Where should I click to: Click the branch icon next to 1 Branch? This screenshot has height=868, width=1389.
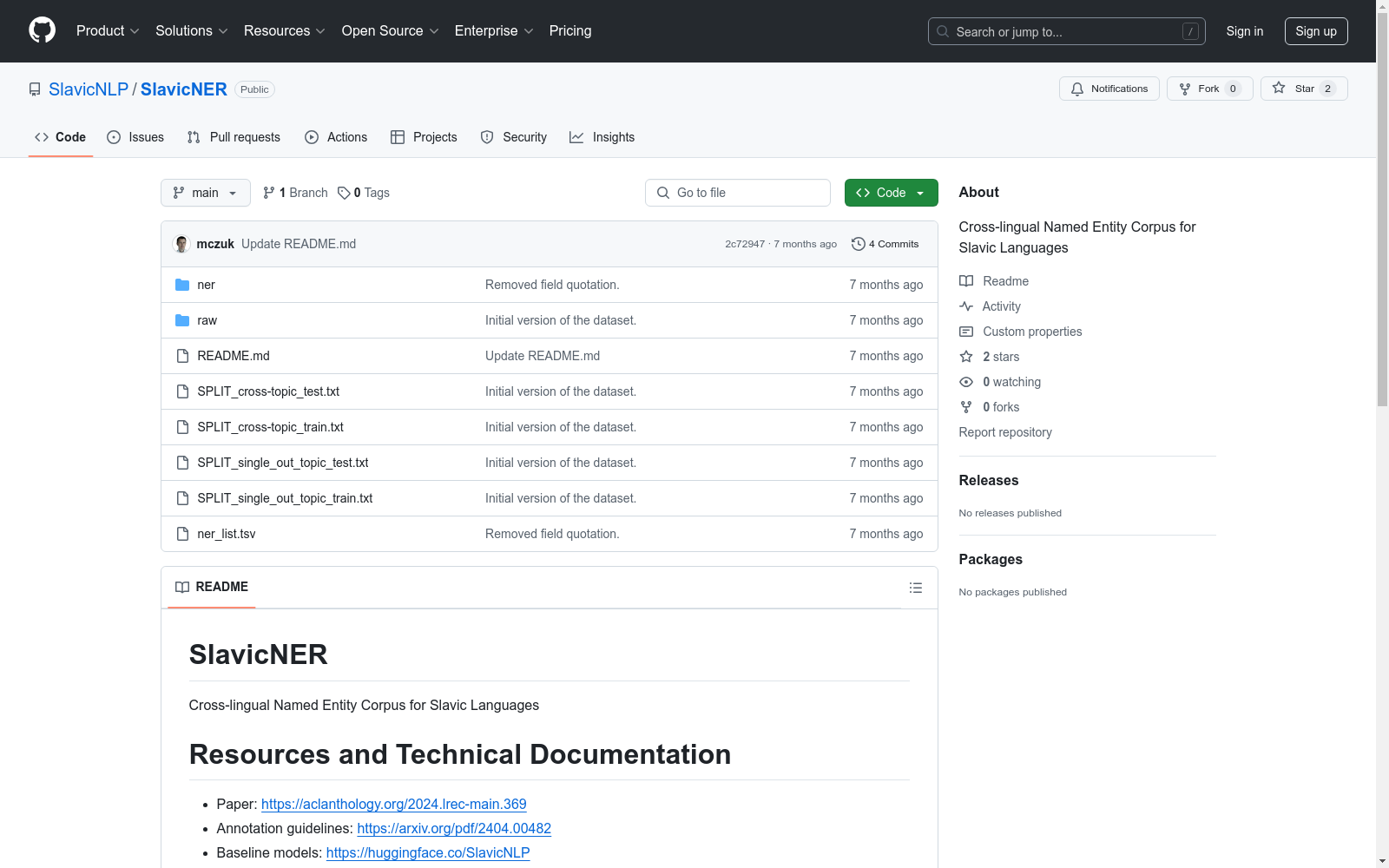click(x=269, y=193)
